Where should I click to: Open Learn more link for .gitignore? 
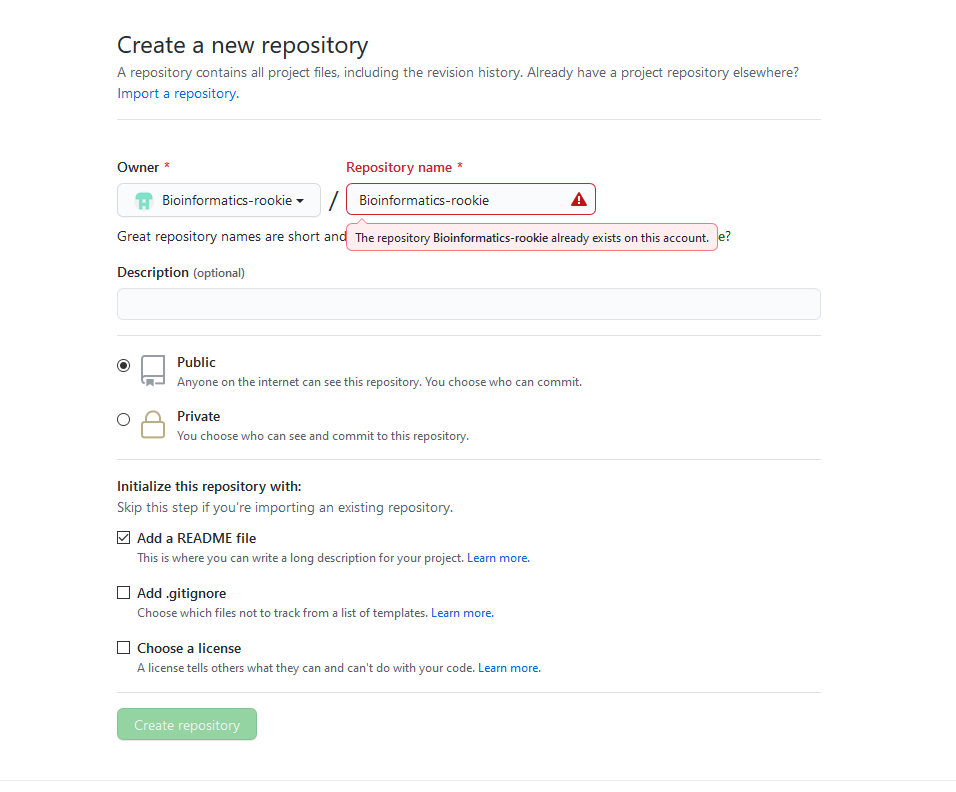(461, 613)
